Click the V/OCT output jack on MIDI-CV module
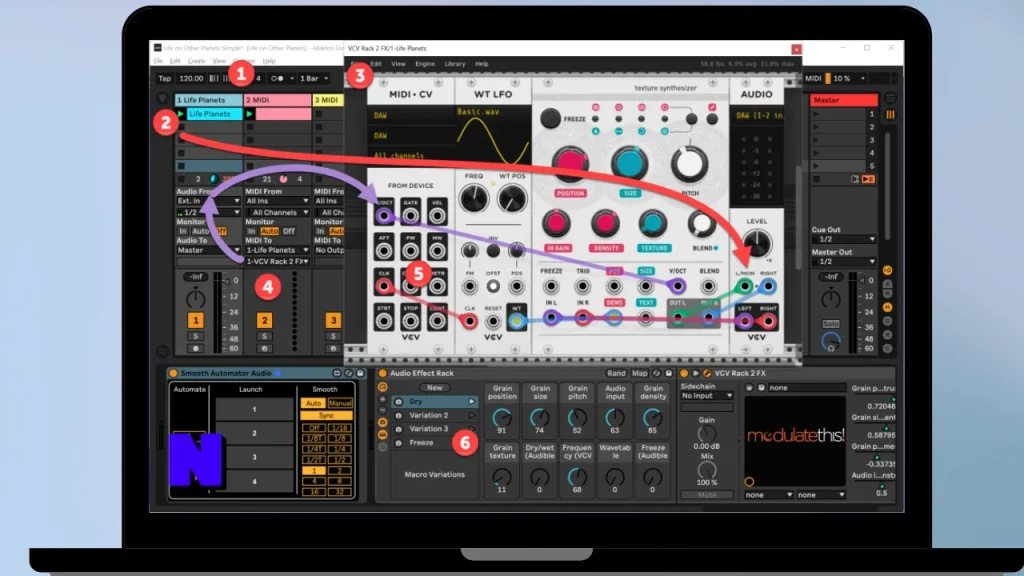 pyautogui.click(x=384, y=216)
